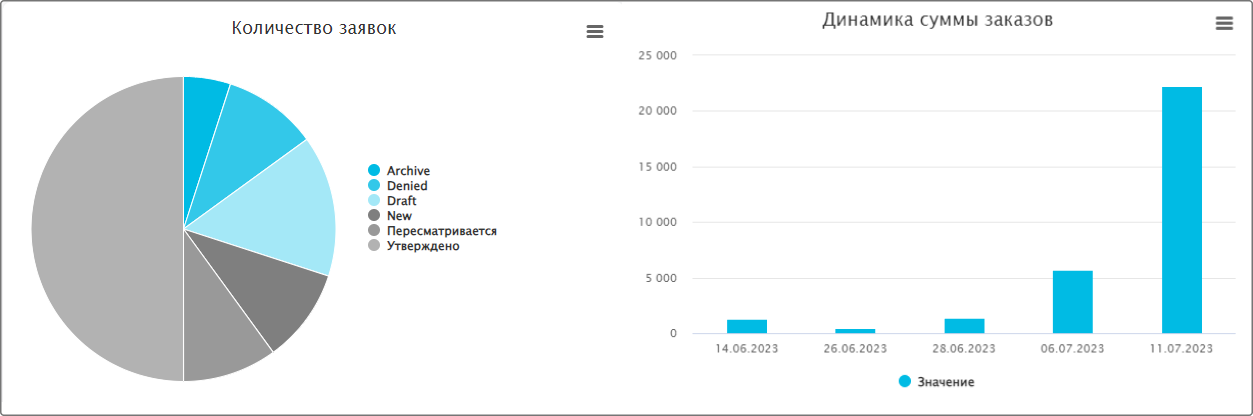Hide the New series via legend
The height and width of the screenshot is (416, 1253).
(x=399, y=216)
